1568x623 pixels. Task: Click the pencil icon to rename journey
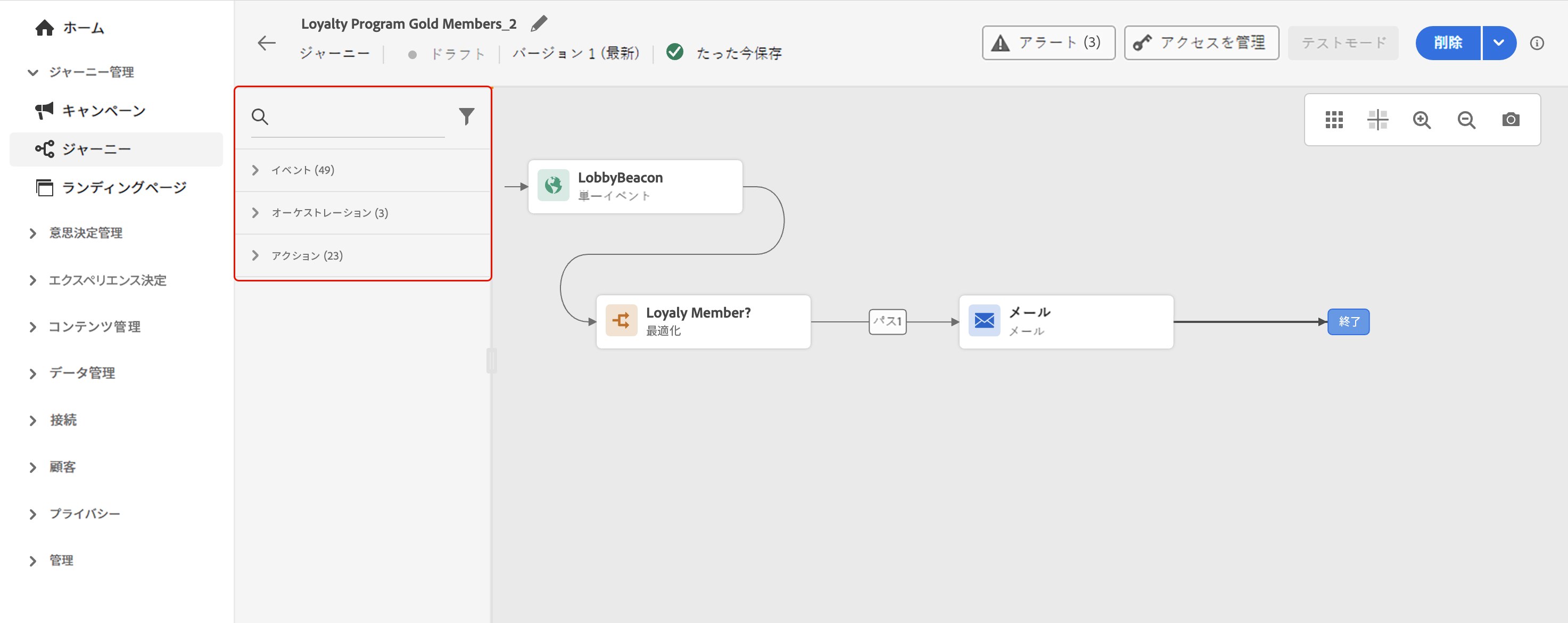(539, 24)
